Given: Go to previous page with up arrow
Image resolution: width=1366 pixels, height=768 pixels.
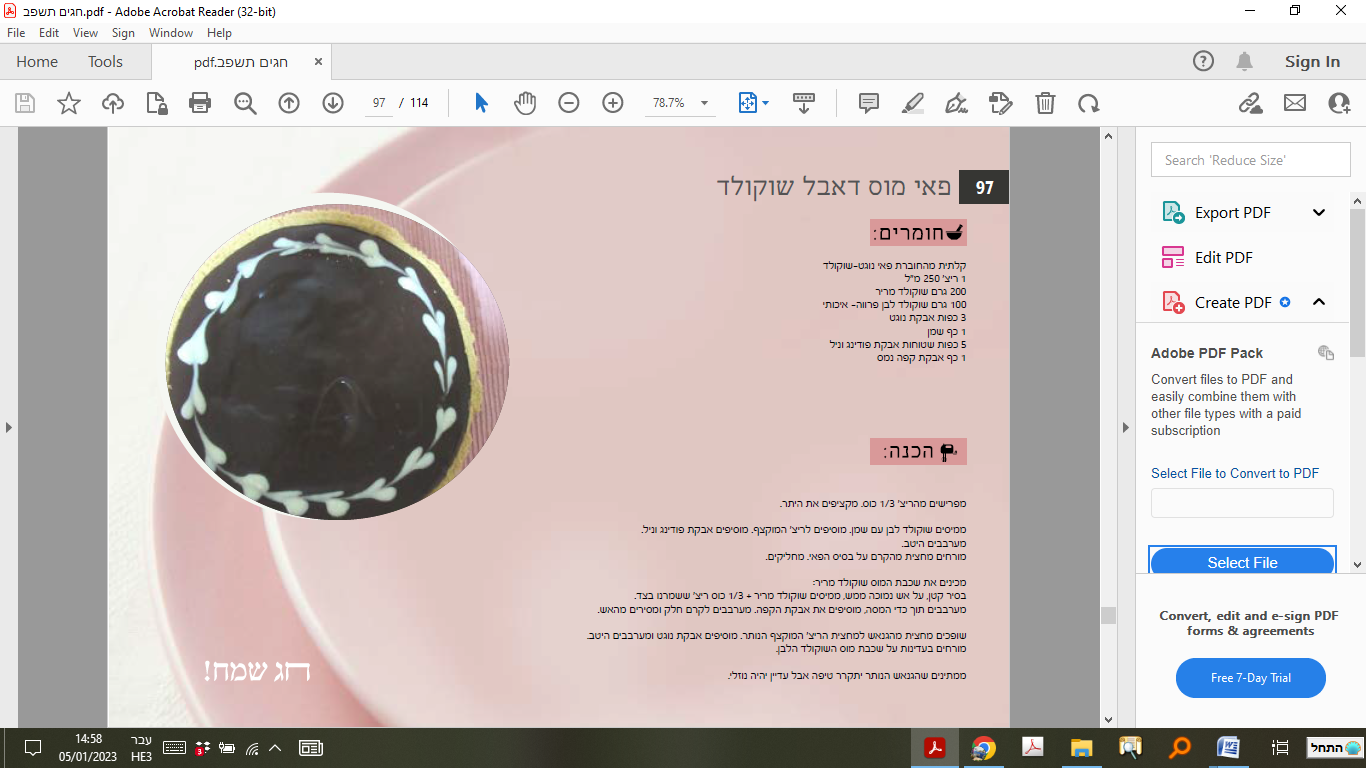Looking at the screenshot, I should point(289,103).
